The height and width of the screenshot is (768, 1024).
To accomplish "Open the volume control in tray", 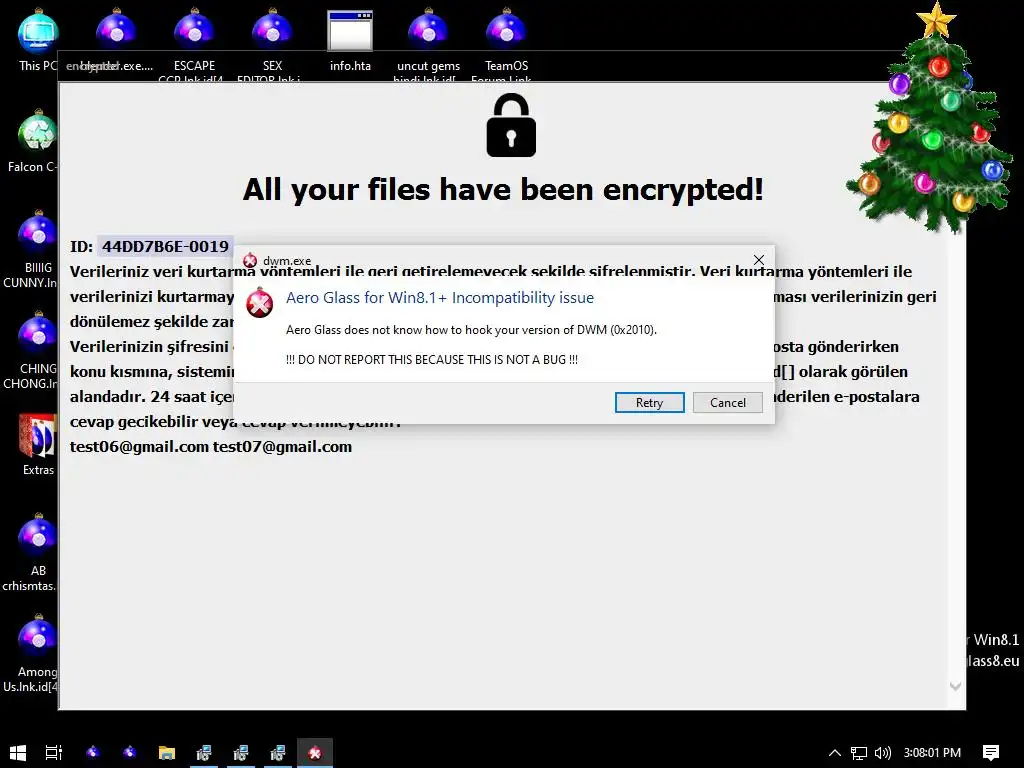I will [882, 752].
